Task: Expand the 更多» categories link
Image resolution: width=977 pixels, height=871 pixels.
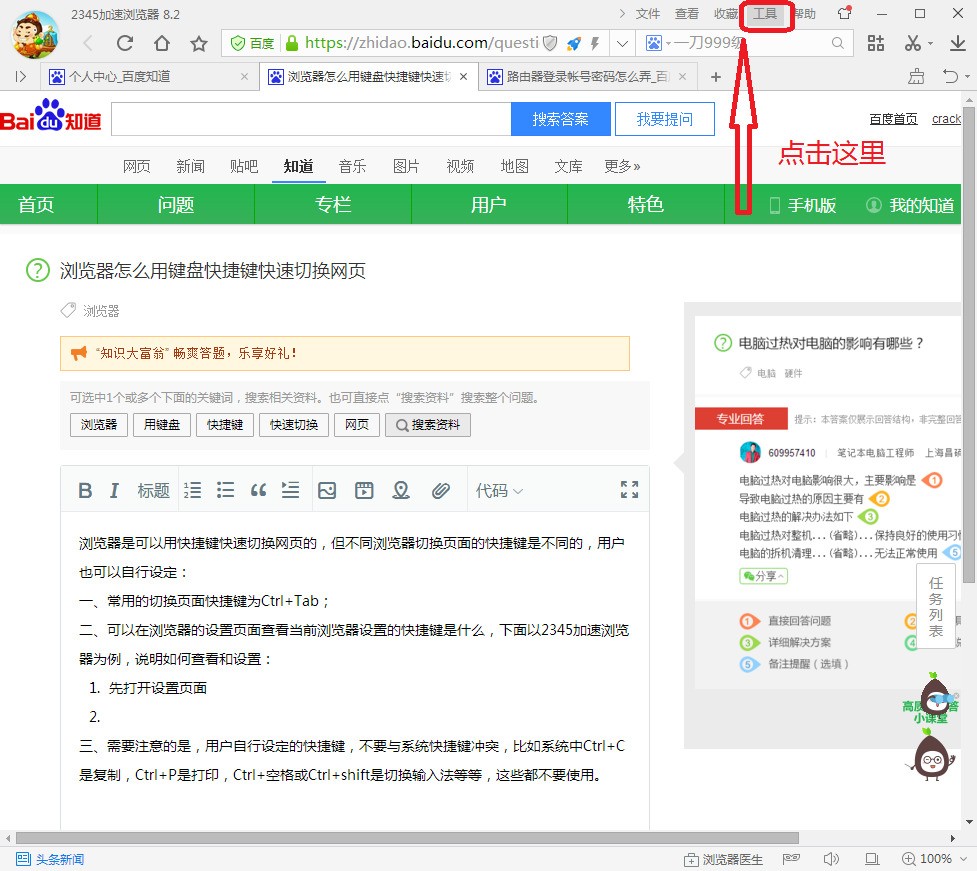Action: (x=622, y=166)
